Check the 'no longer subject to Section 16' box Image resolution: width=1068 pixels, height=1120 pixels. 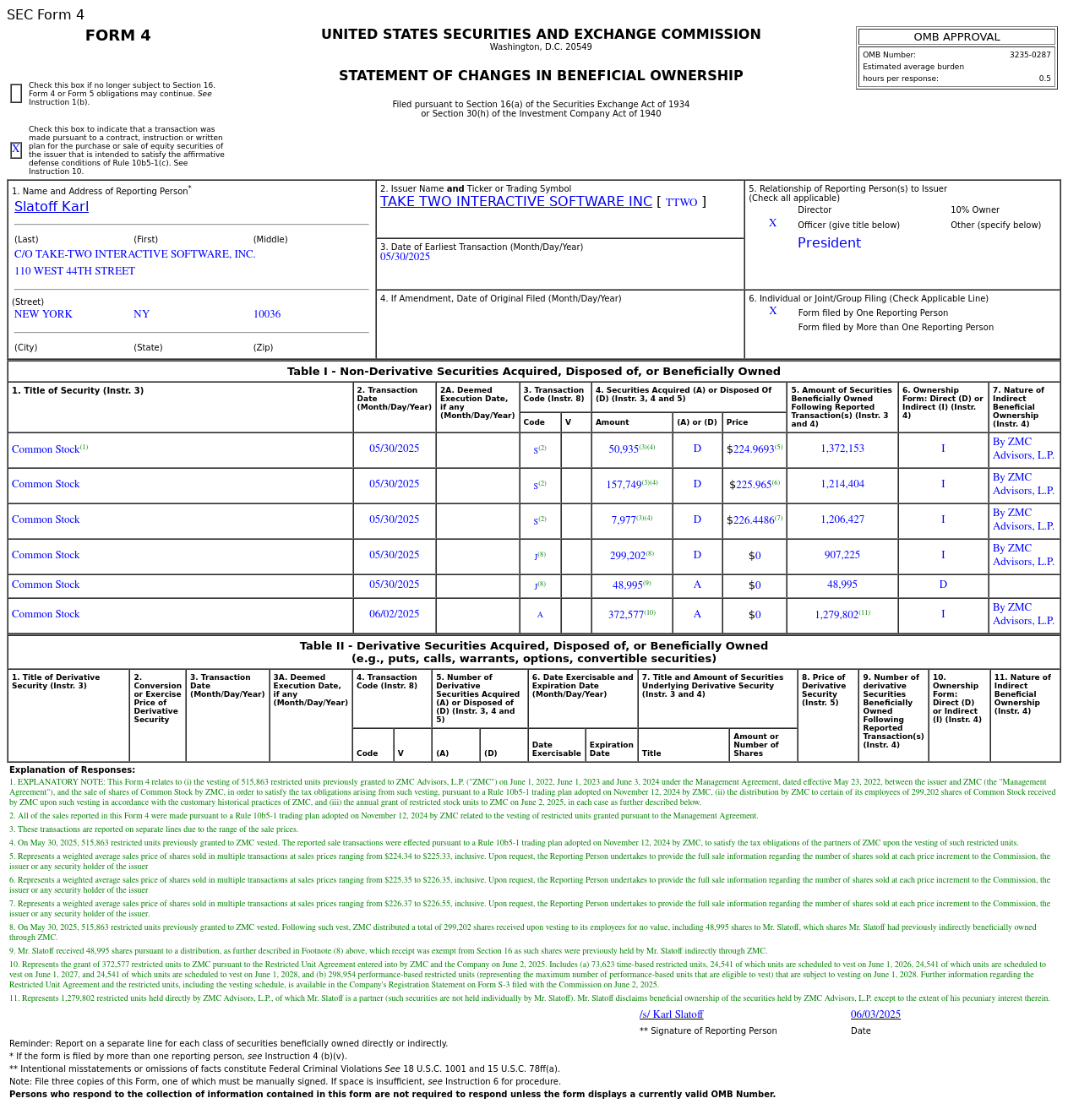point(16,94)
